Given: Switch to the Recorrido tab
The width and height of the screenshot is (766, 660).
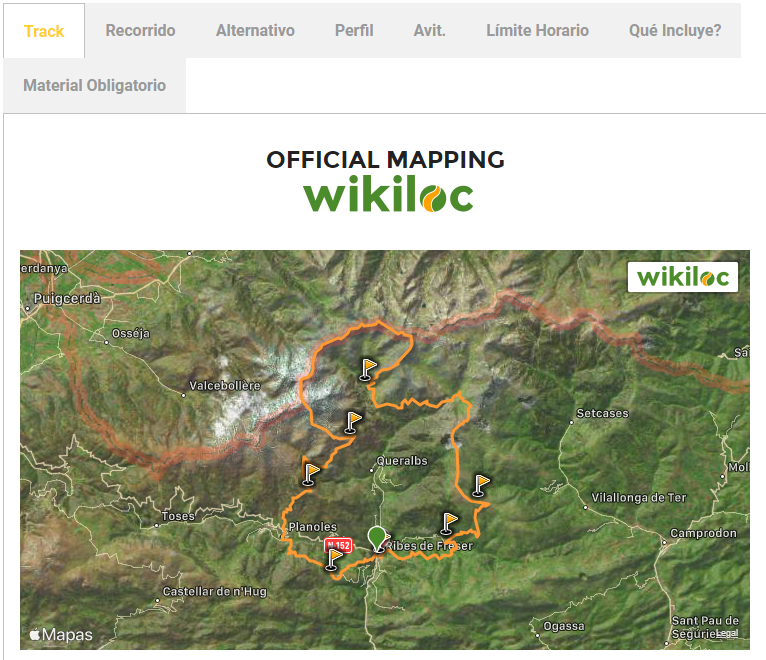Looking at the screenshot, I should coord(140,31).
